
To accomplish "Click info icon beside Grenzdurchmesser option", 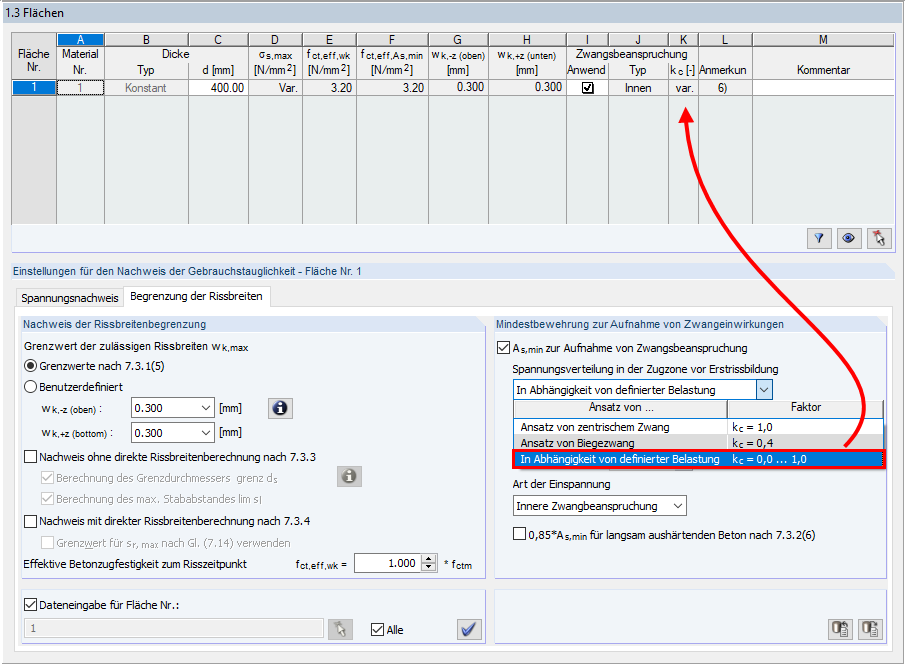I will pyautogui.click(x=349, y=477).
